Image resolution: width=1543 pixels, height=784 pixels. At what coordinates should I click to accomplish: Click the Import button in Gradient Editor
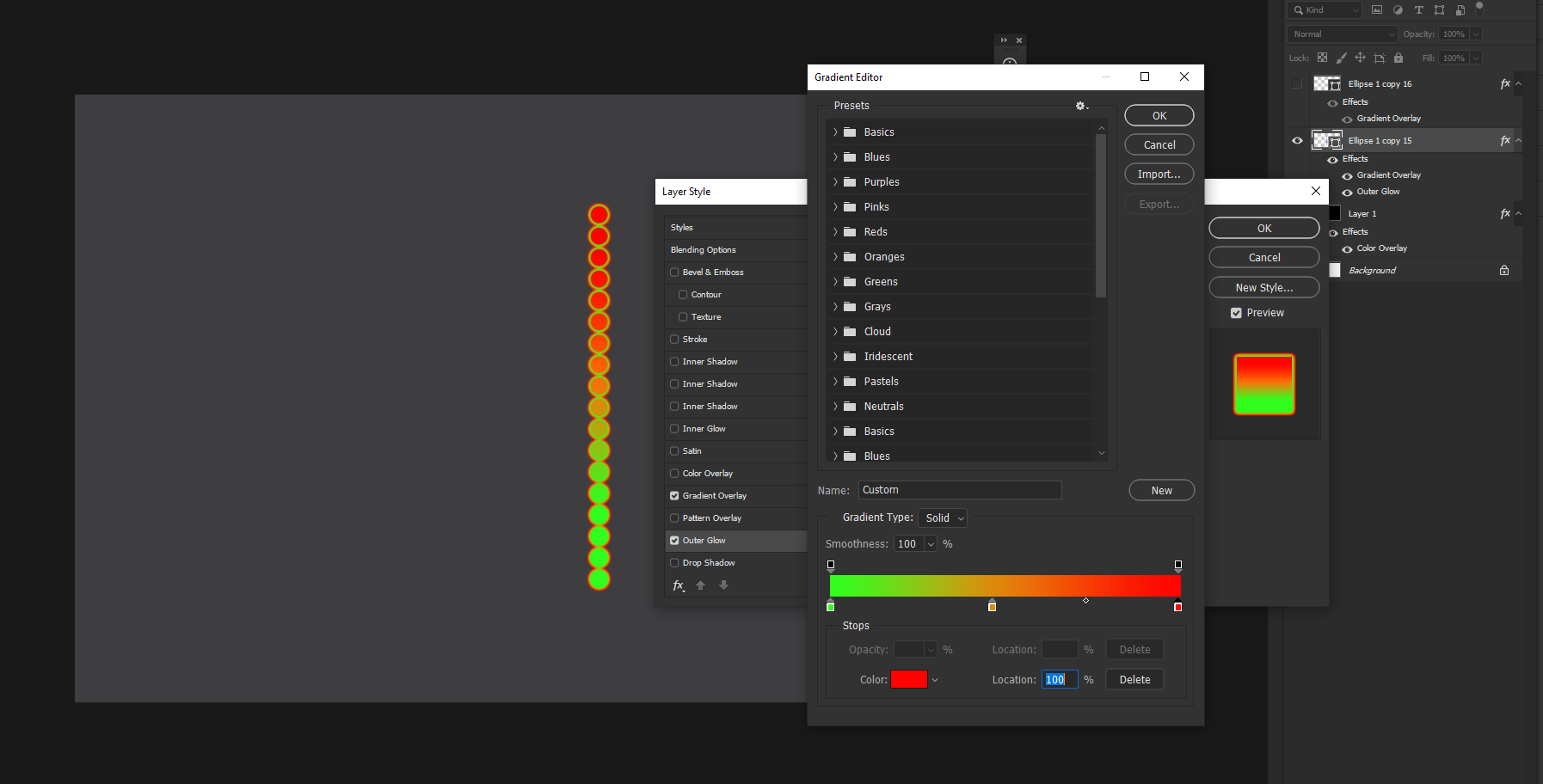point(1159,174)
